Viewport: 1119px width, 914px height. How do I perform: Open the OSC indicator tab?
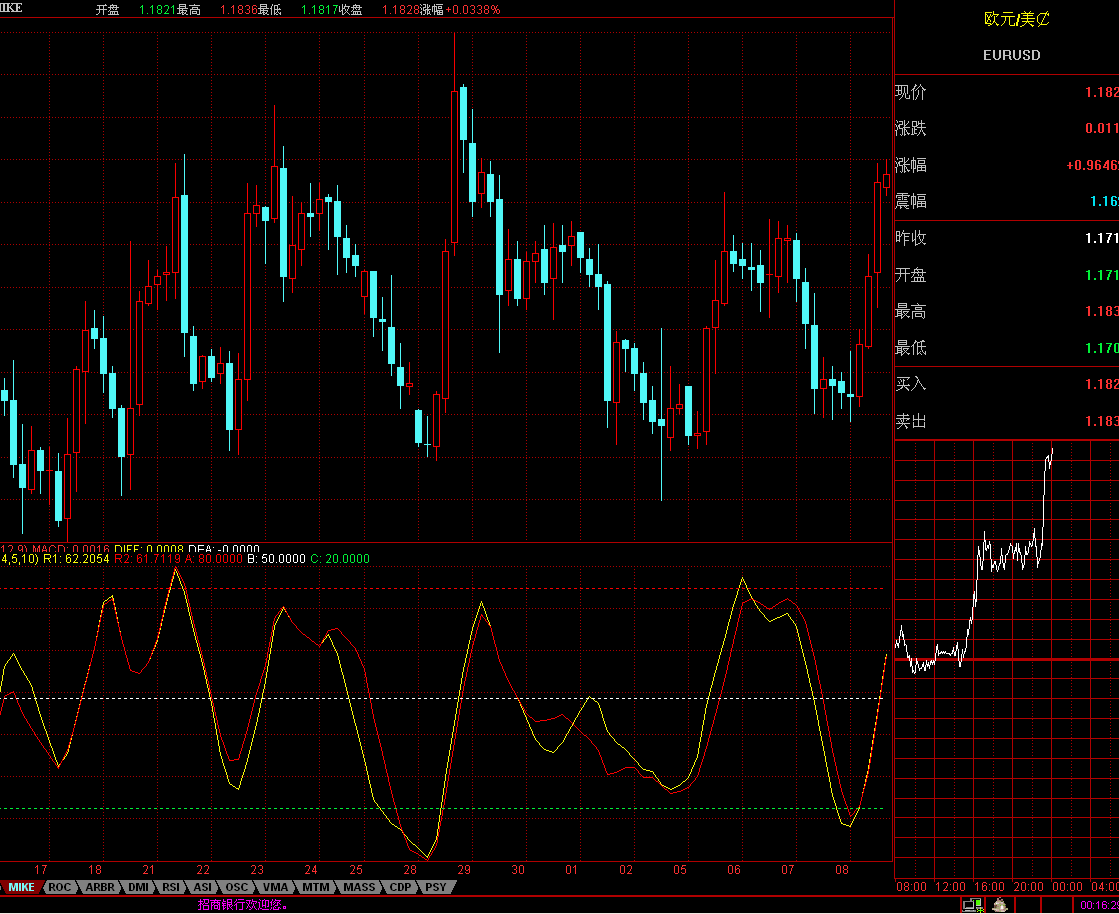pyautogui.click(x=236, y=887)
